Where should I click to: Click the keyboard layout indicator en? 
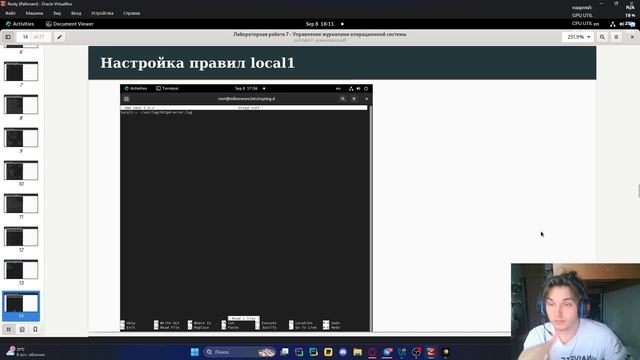(x=596, y=24)
